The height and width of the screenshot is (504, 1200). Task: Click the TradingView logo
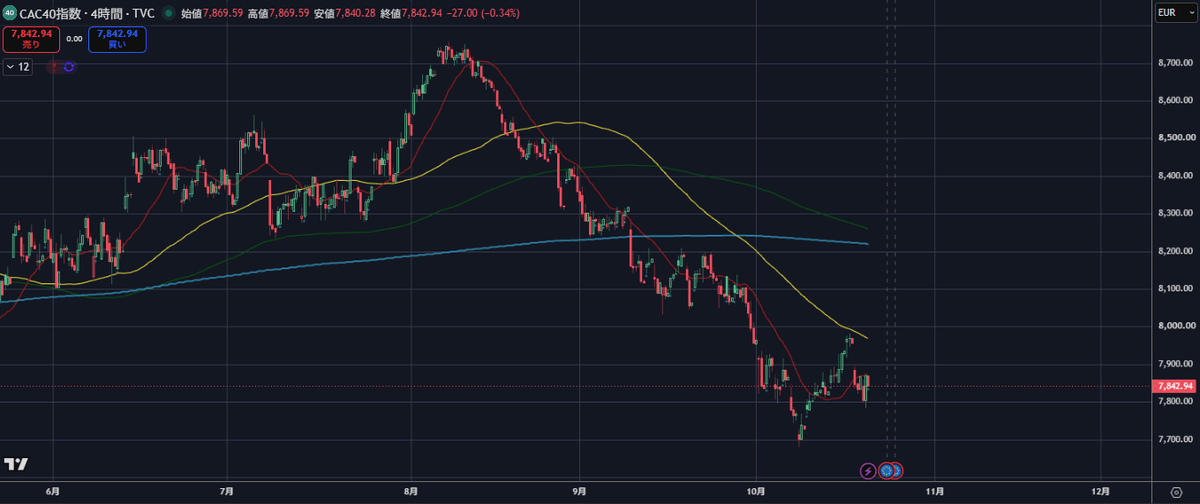tap(15, 464)
